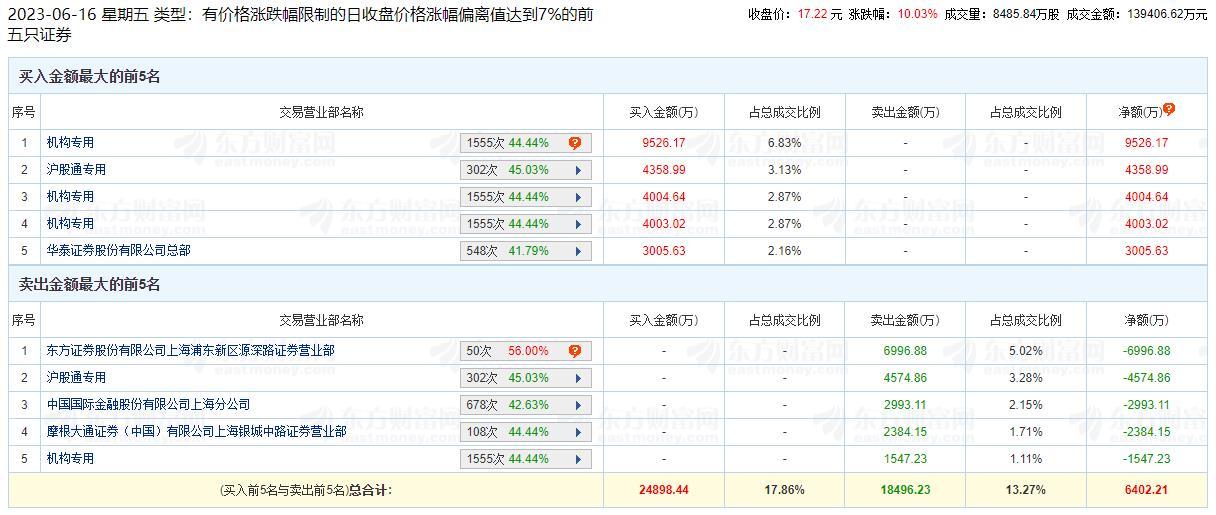Click help icon beside 净额(万) header
The image size is (1216, 515).
(1168, 110)
